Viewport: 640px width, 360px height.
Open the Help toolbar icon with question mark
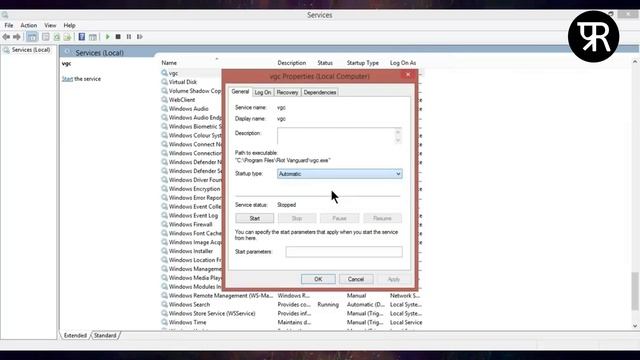(x=82, y=37)
